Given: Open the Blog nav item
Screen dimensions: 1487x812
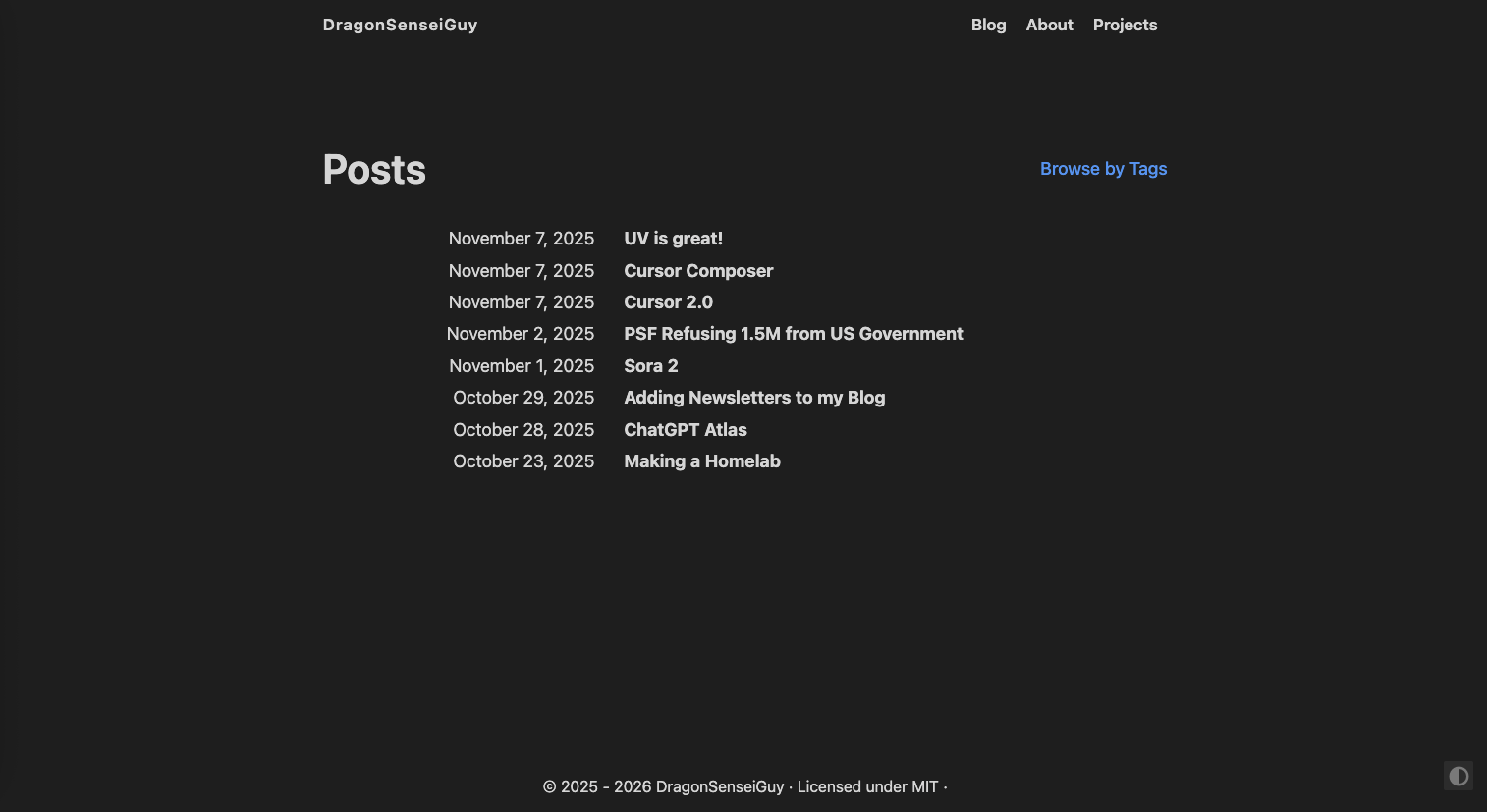Looking at the screenshot, I should pos(988,25).
